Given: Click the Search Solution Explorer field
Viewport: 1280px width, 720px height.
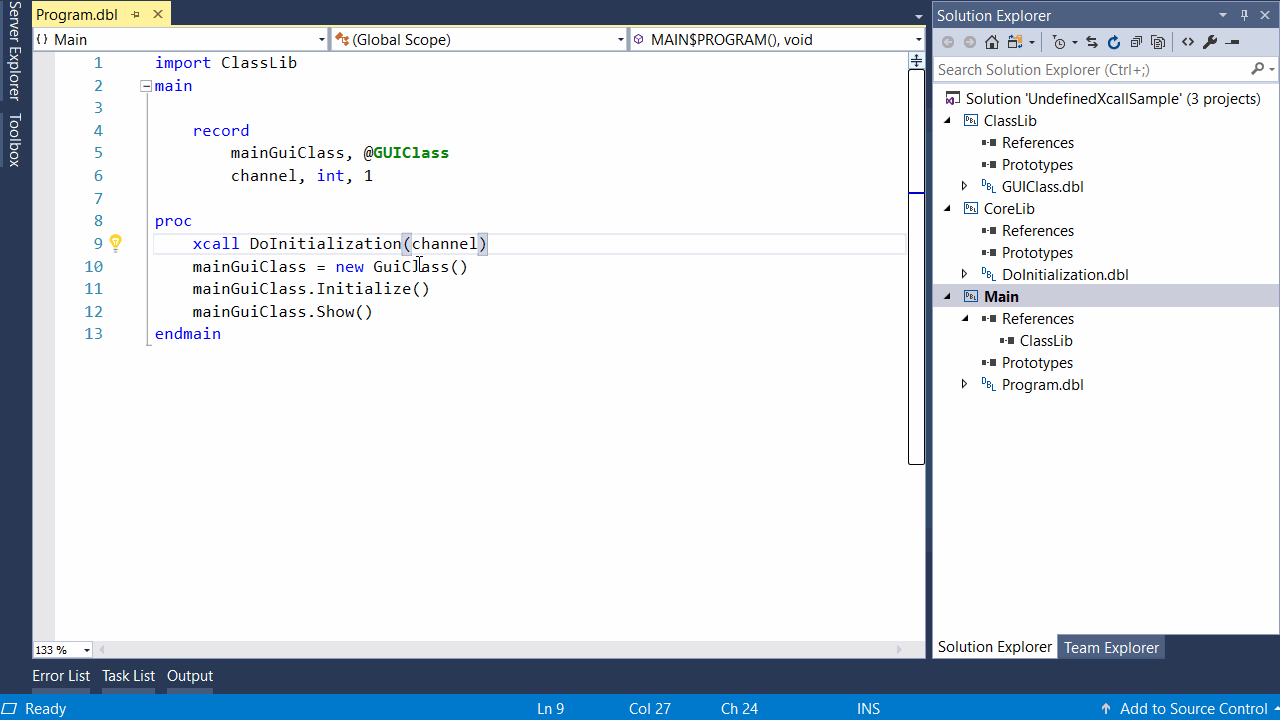Looking at the screenshot, I should (x=1092, y=69).
